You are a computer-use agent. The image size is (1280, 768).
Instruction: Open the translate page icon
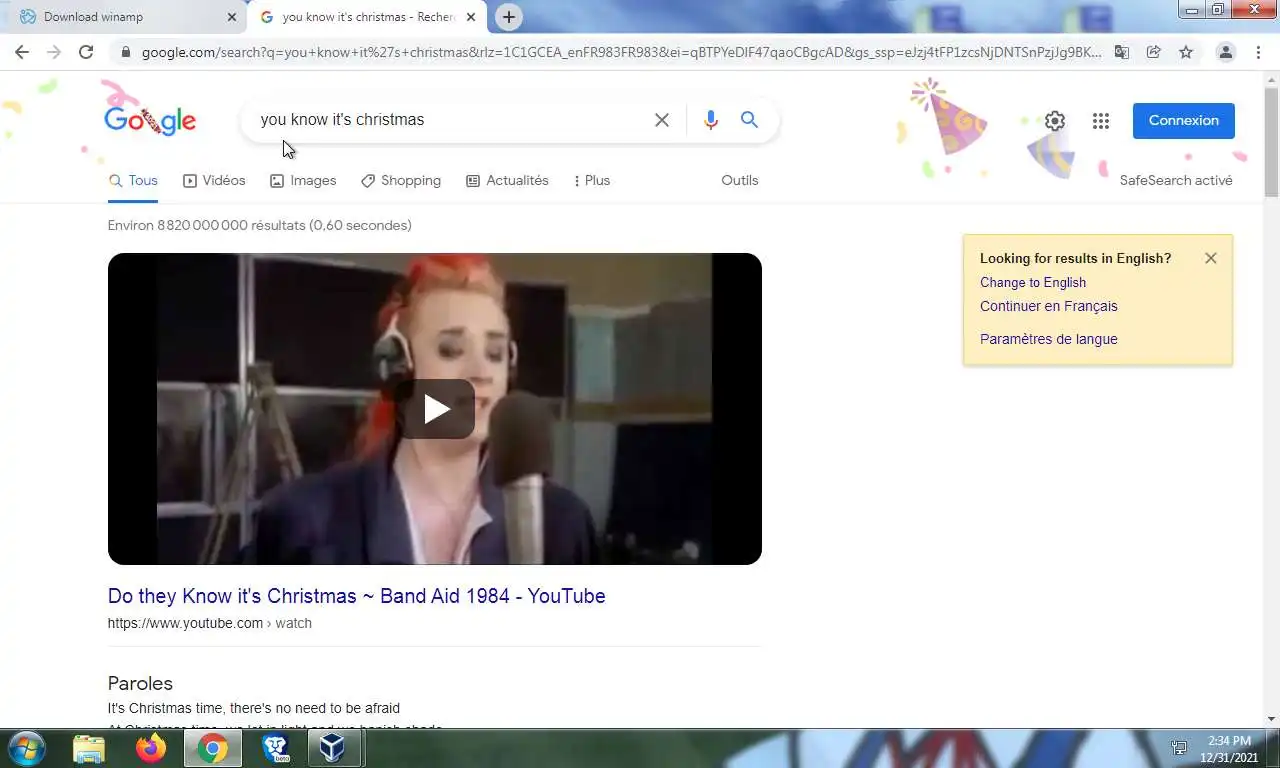pos(1122,52)
